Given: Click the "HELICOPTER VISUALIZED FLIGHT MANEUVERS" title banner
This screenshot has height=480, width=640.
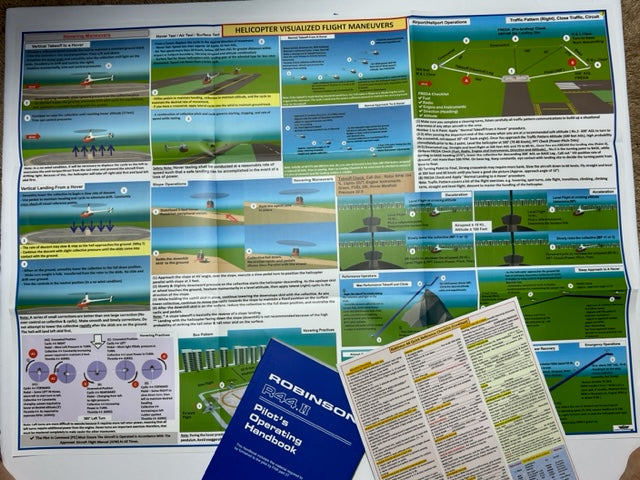Looking at the screenshot, I should pyautogui.click(x=315, y=28).
